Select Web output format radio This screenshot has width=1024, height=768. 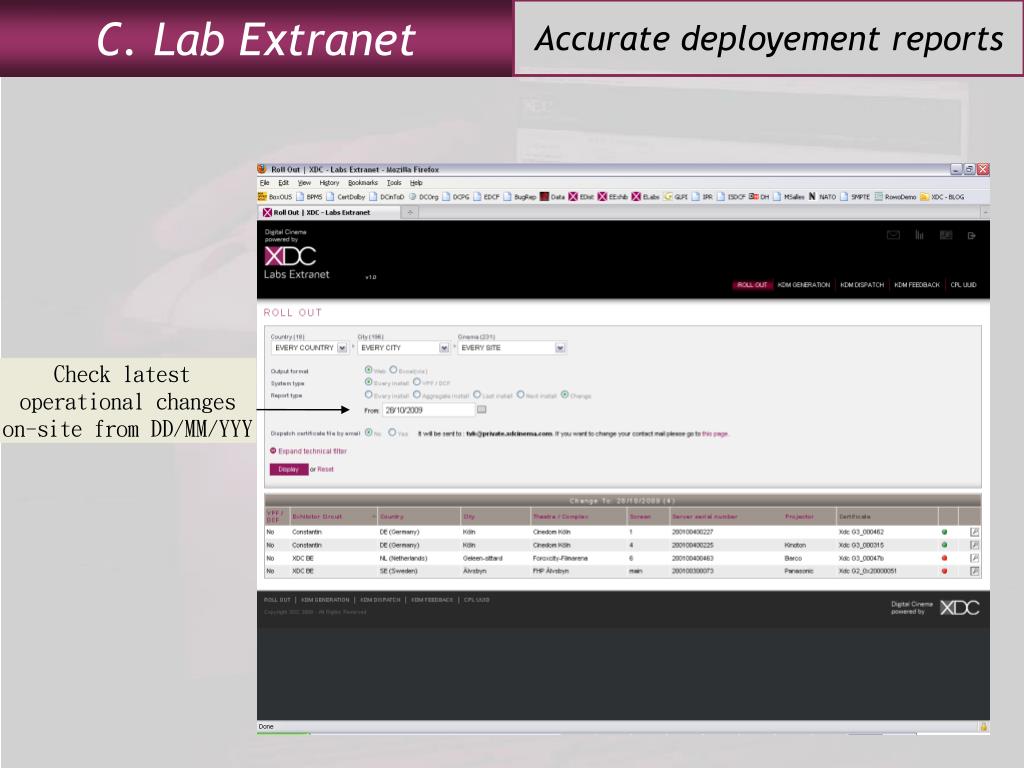coord(368,370)
